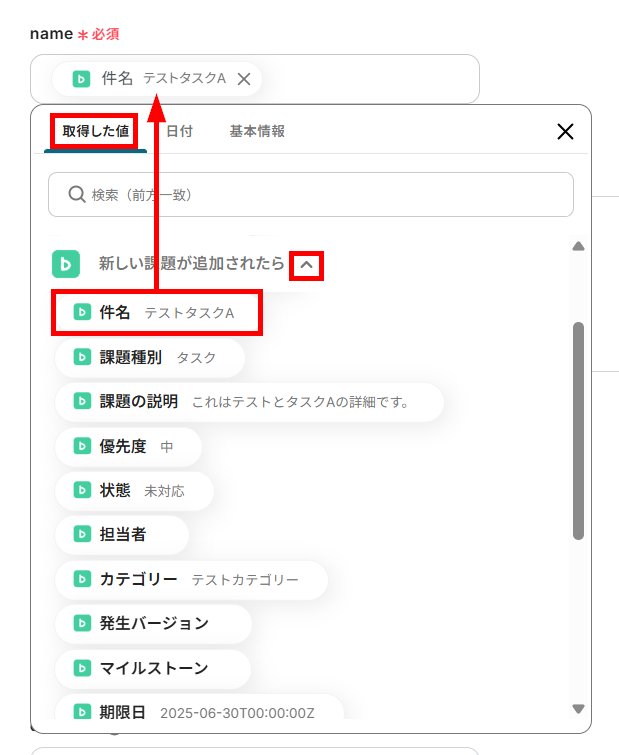Image resolution: width=619 pixels, height=755 pixels.
Task: Pick the カテゴリー テストカテゴリー value
Action: 190,579
